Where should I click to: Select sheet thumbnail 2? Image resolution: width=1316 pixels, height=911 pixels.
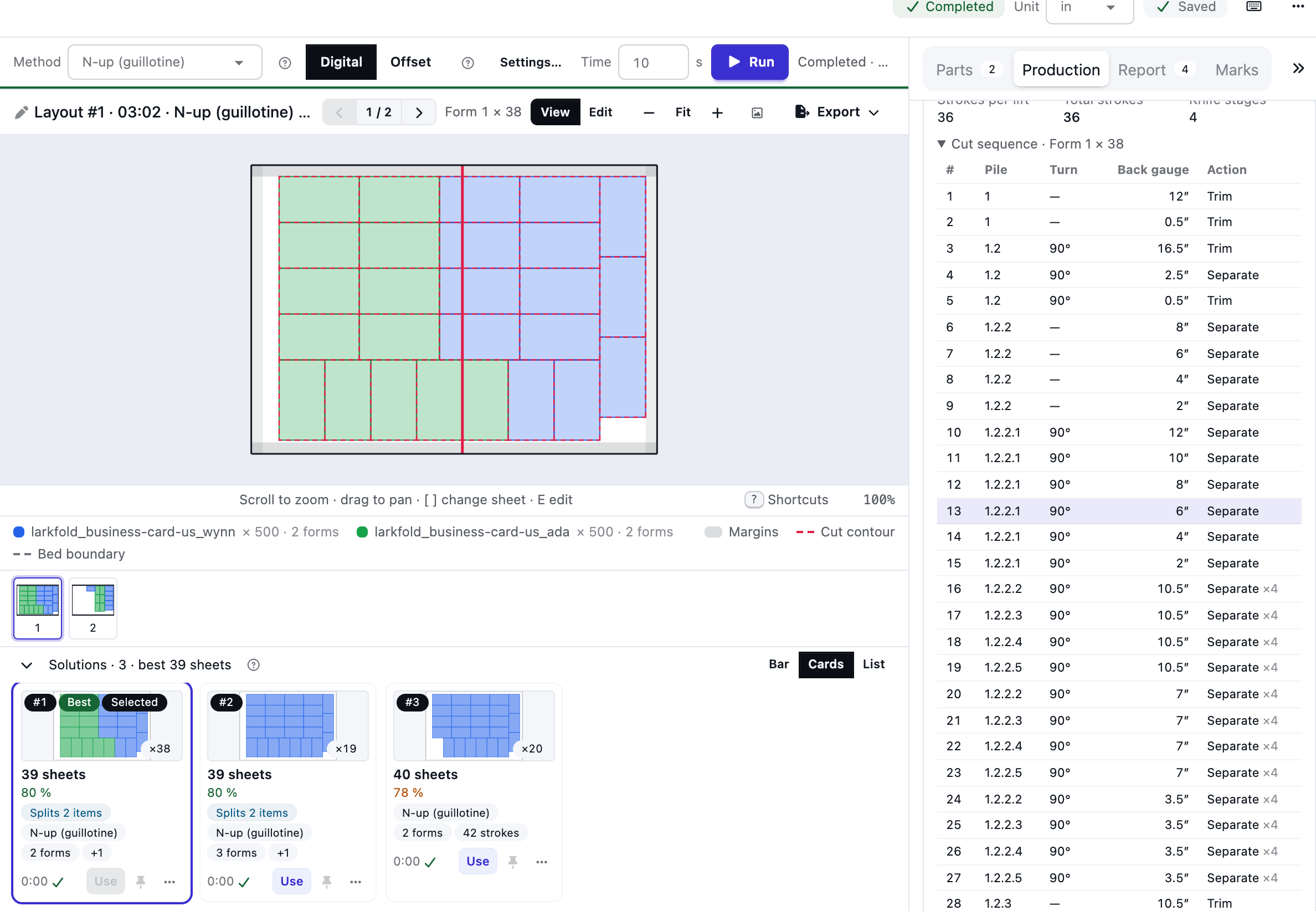tap(93, 608)
